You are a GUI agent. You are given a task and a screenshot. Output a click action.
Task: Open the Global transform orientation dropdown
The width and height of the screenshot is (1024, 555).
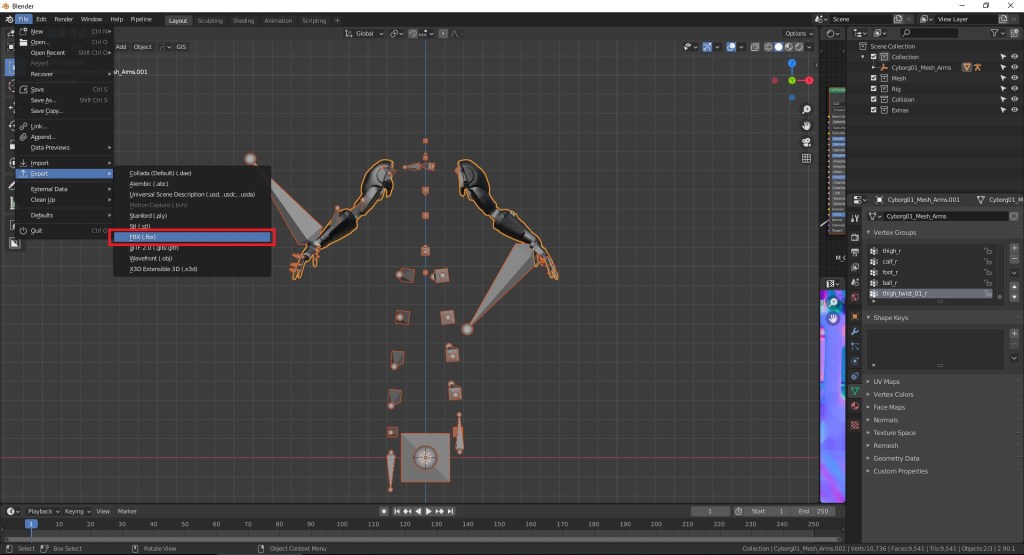(x=365, y=33)
